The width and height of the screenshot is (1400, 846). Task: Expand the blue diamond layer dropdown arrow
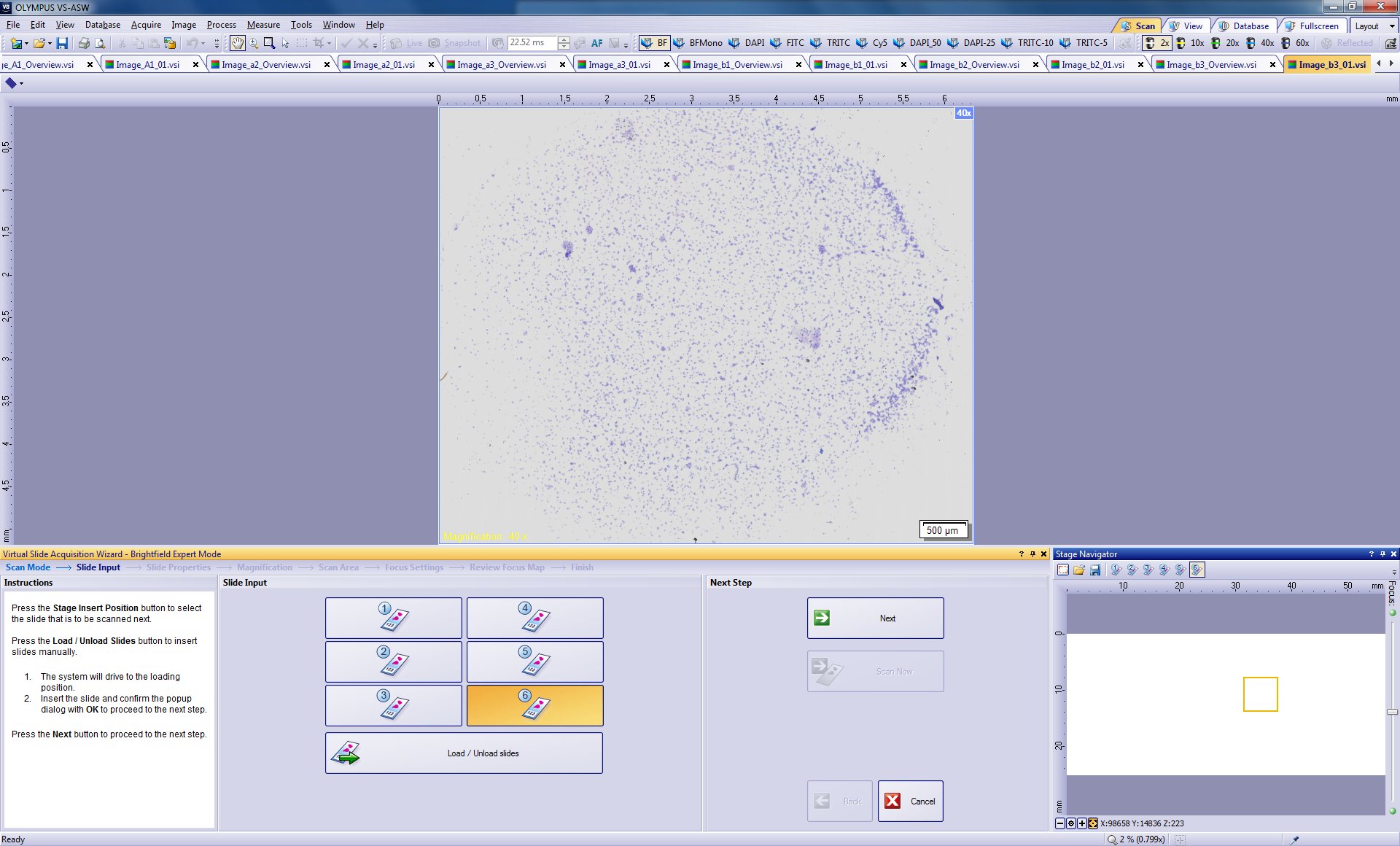coord(21,84)
